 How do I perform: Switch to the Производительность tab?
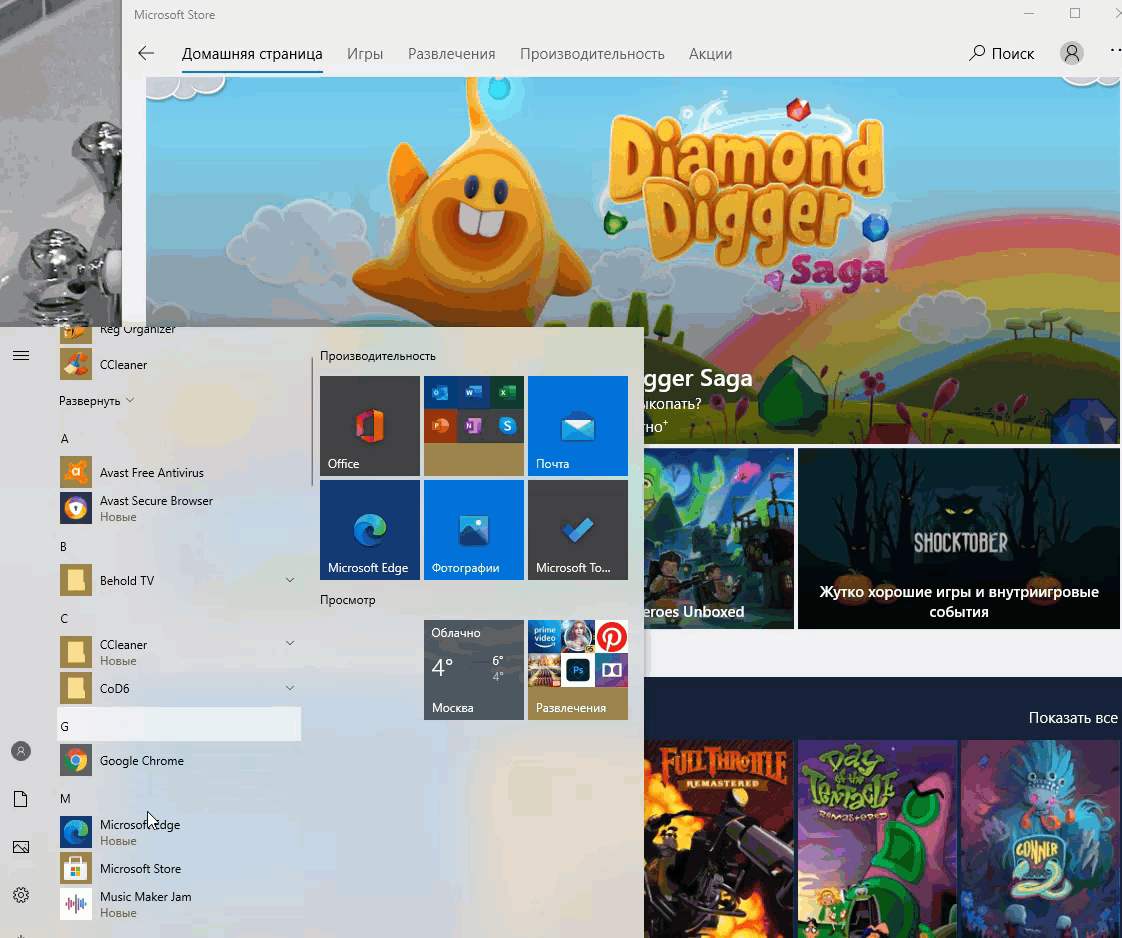point(592,54)
